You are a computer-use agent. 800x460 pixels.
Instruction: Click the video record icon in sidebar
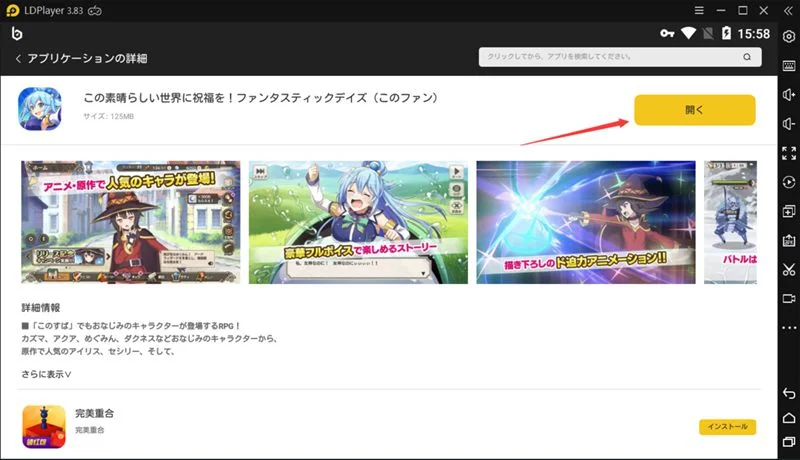pos(789,298)
